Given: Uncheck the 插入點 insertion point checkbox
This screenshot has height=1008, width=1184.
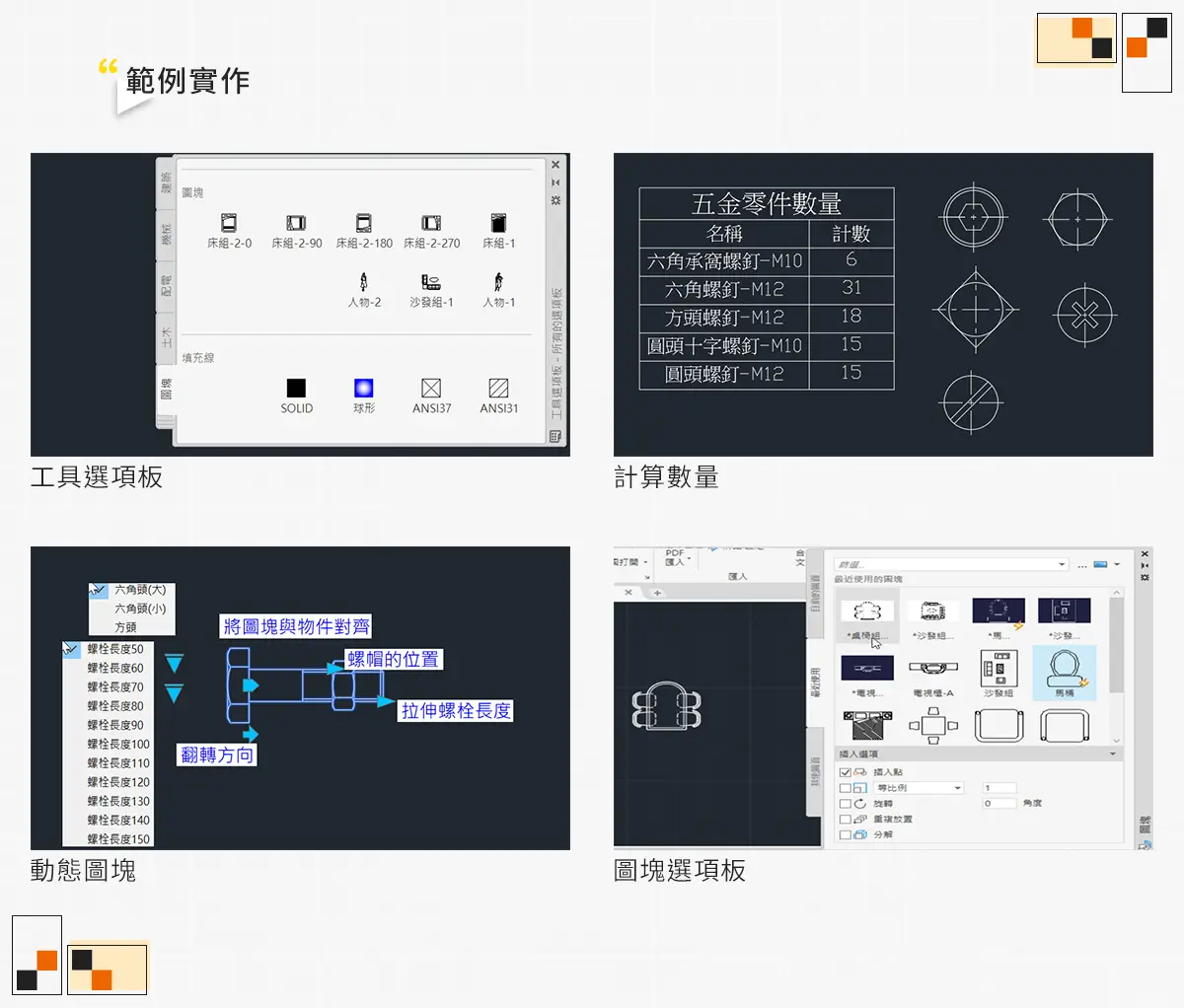Looking at the screenshot, I should tap(845, 772).
